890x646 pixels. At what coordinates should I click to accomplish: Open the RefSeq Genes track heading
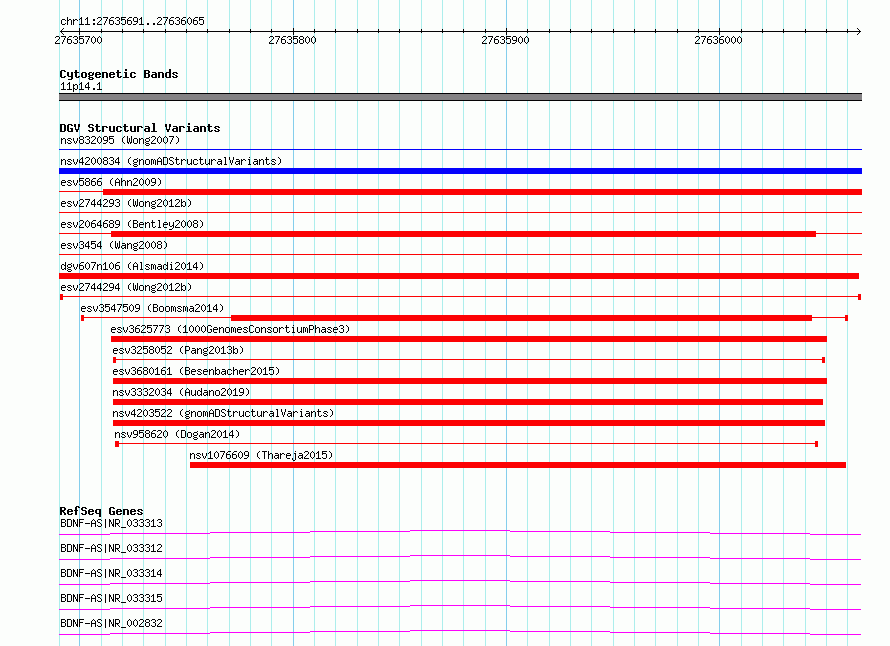[x=101, y=511]
